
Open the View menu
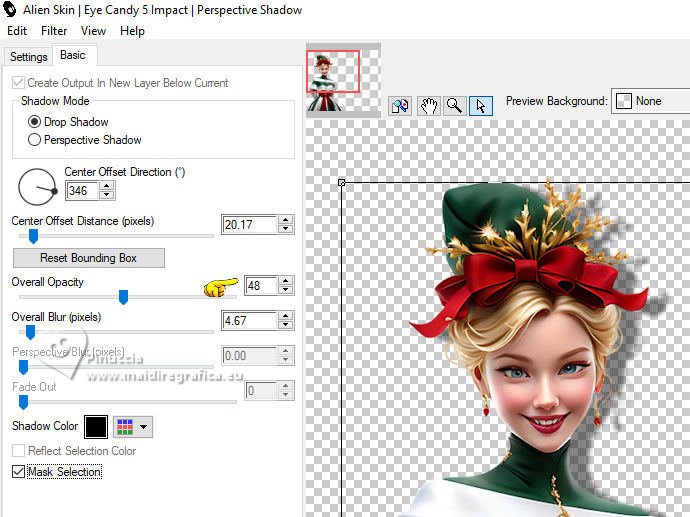point(93,31)
